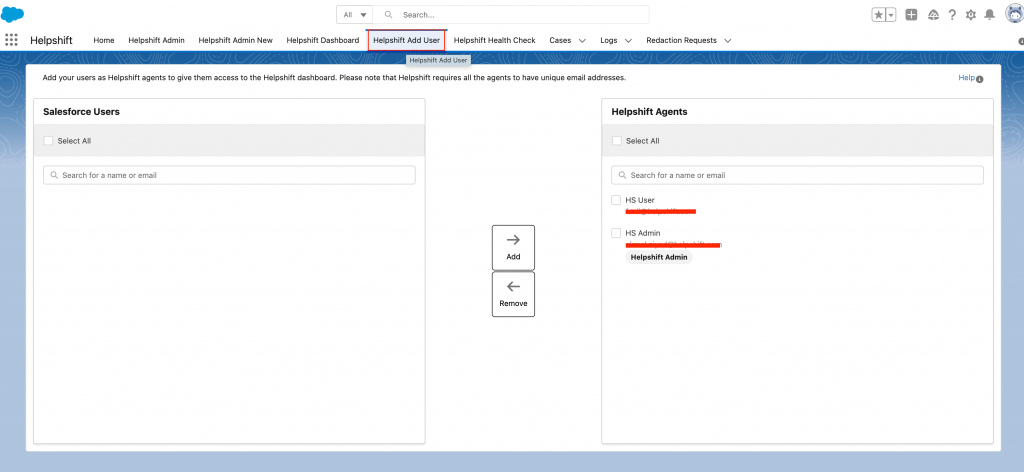Go to the Helpshift Health Check tab
The image size is (1024, 472).
pos(494,40)
